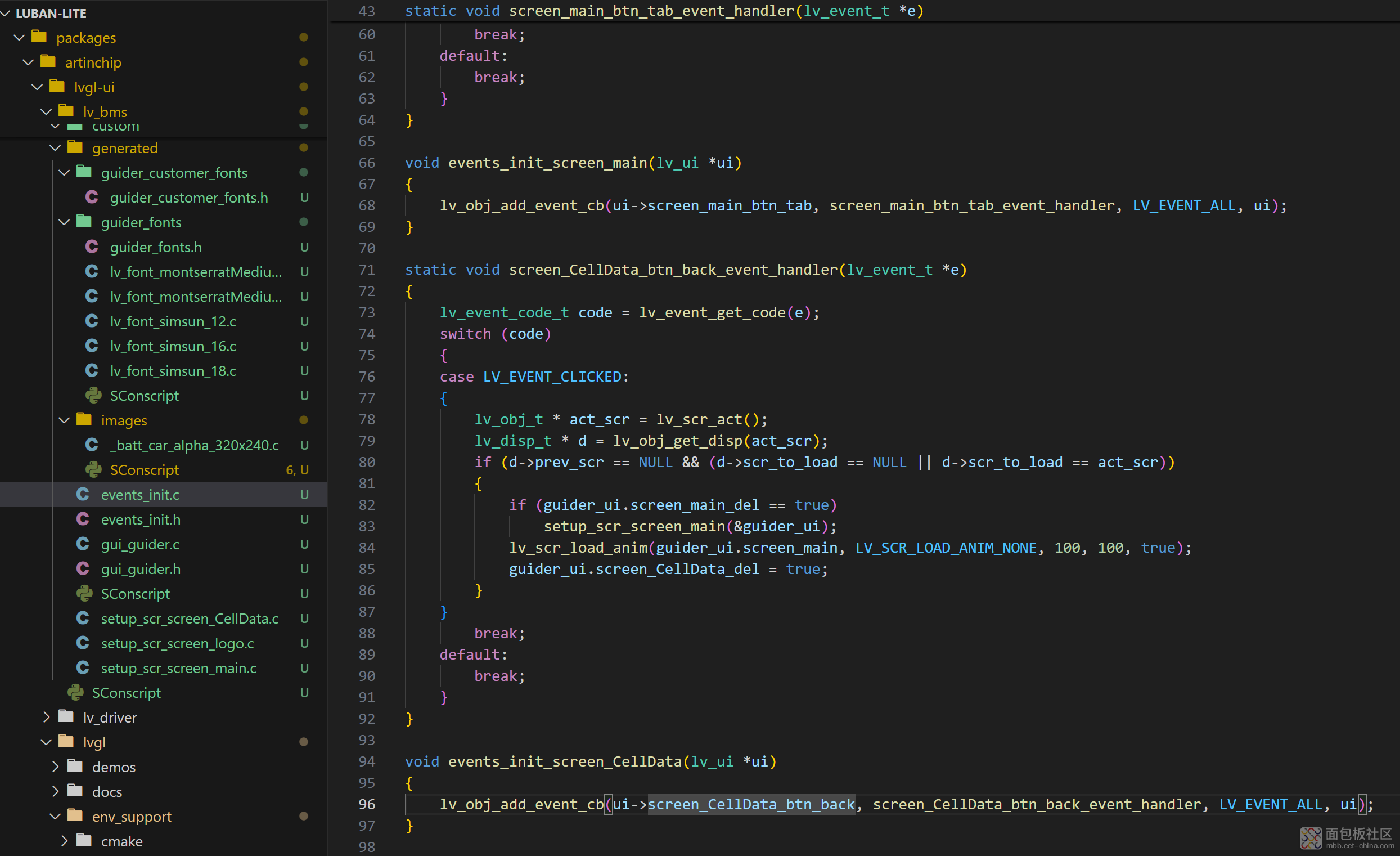Expand the docs folder chevron
The image size is (1400, 856).
point(55,791)
